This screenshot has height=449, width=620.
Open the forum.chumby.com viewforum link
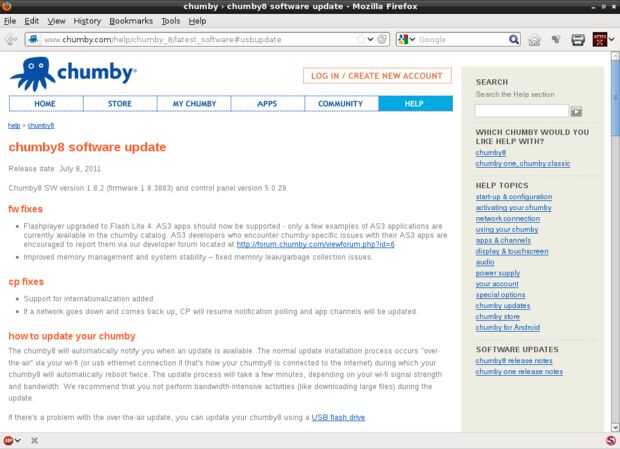316,245
